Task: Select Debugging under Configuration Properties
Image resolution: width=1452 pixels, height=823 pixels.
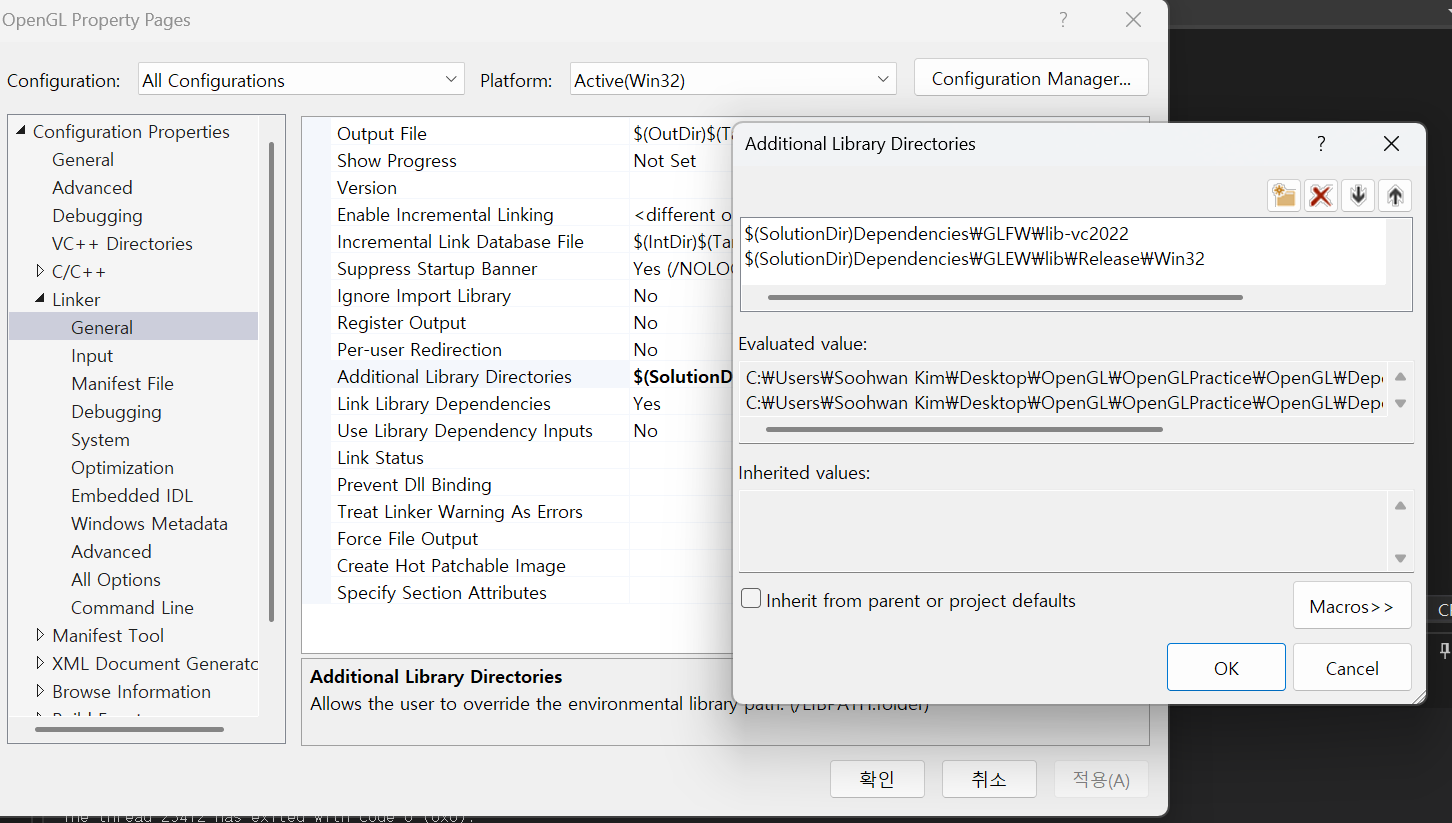Action: pos(97,215)
